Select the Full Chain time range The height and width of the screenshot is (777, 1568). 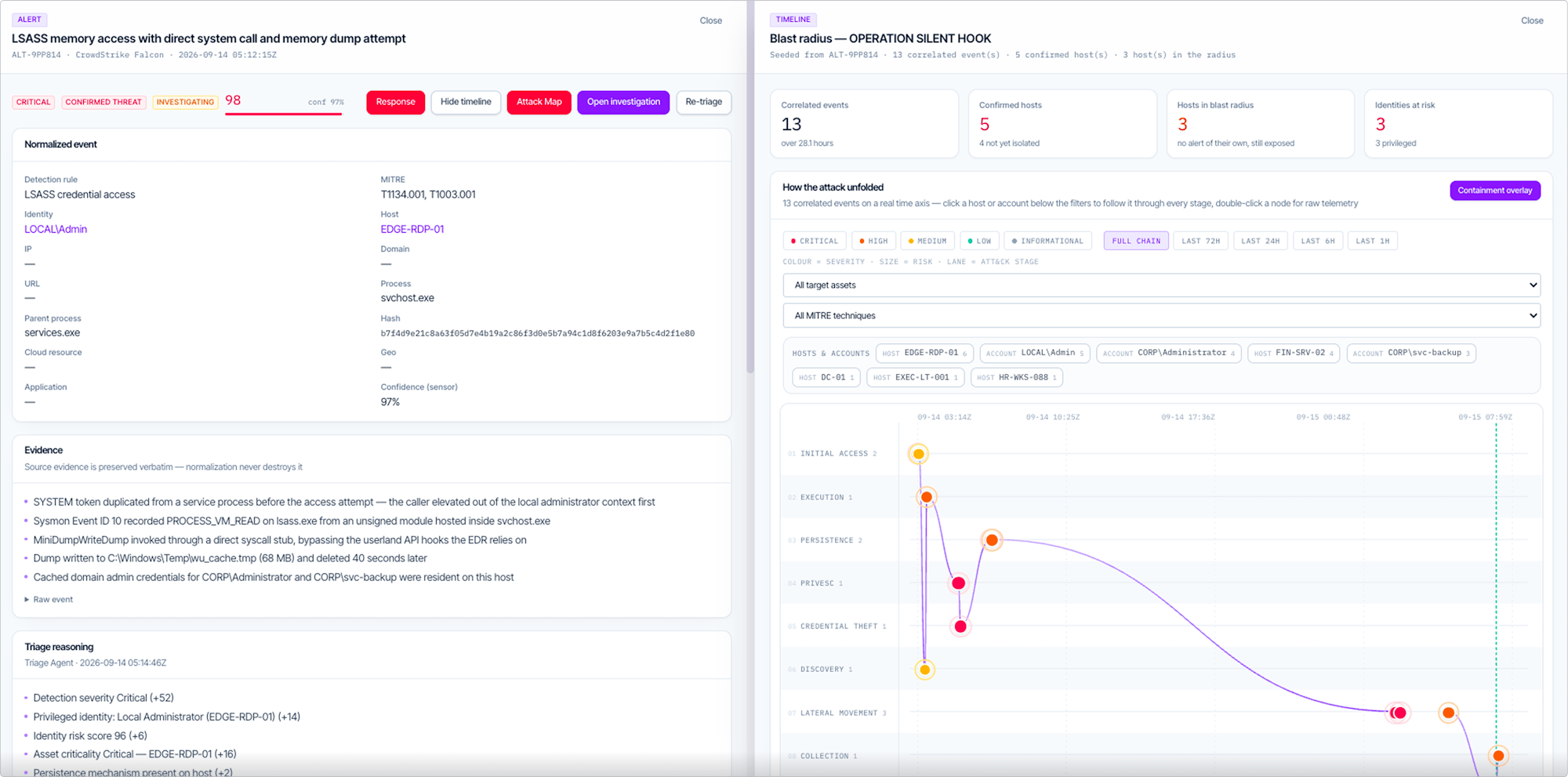coord(1136,241)
